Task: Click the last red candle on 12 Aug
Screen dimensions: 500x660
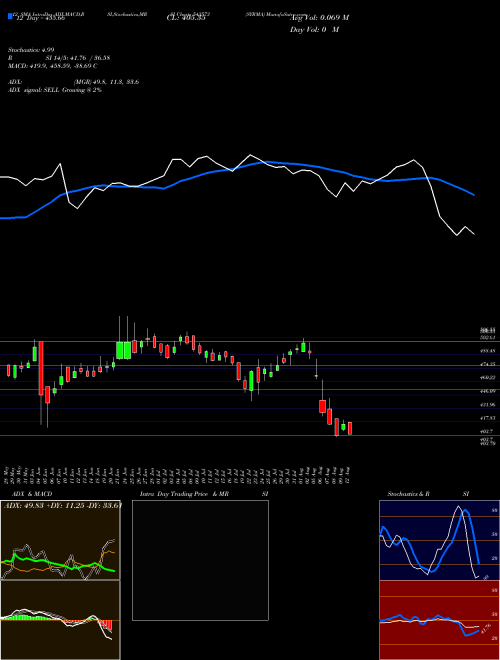Action: (x=350, y=428)
